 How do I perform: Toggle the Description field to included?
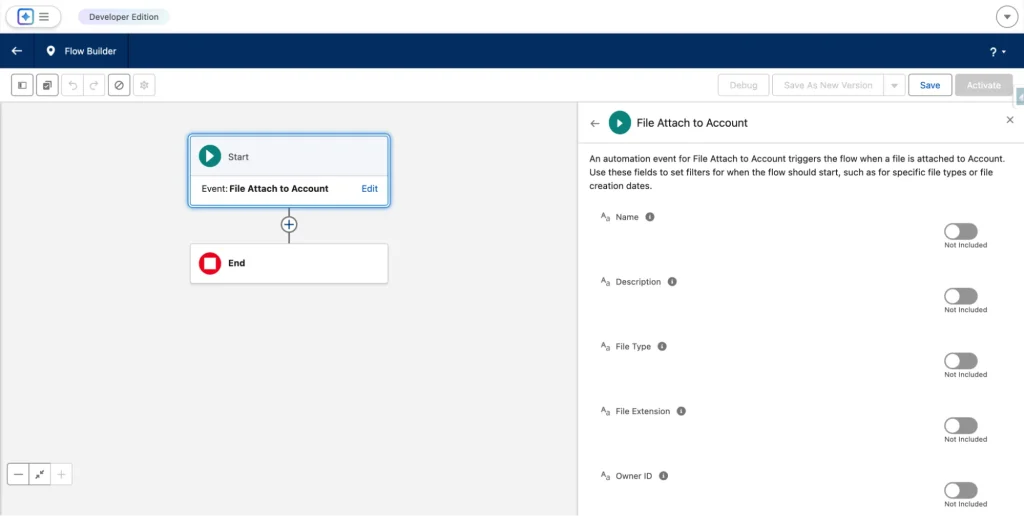(x=960, y=296)
